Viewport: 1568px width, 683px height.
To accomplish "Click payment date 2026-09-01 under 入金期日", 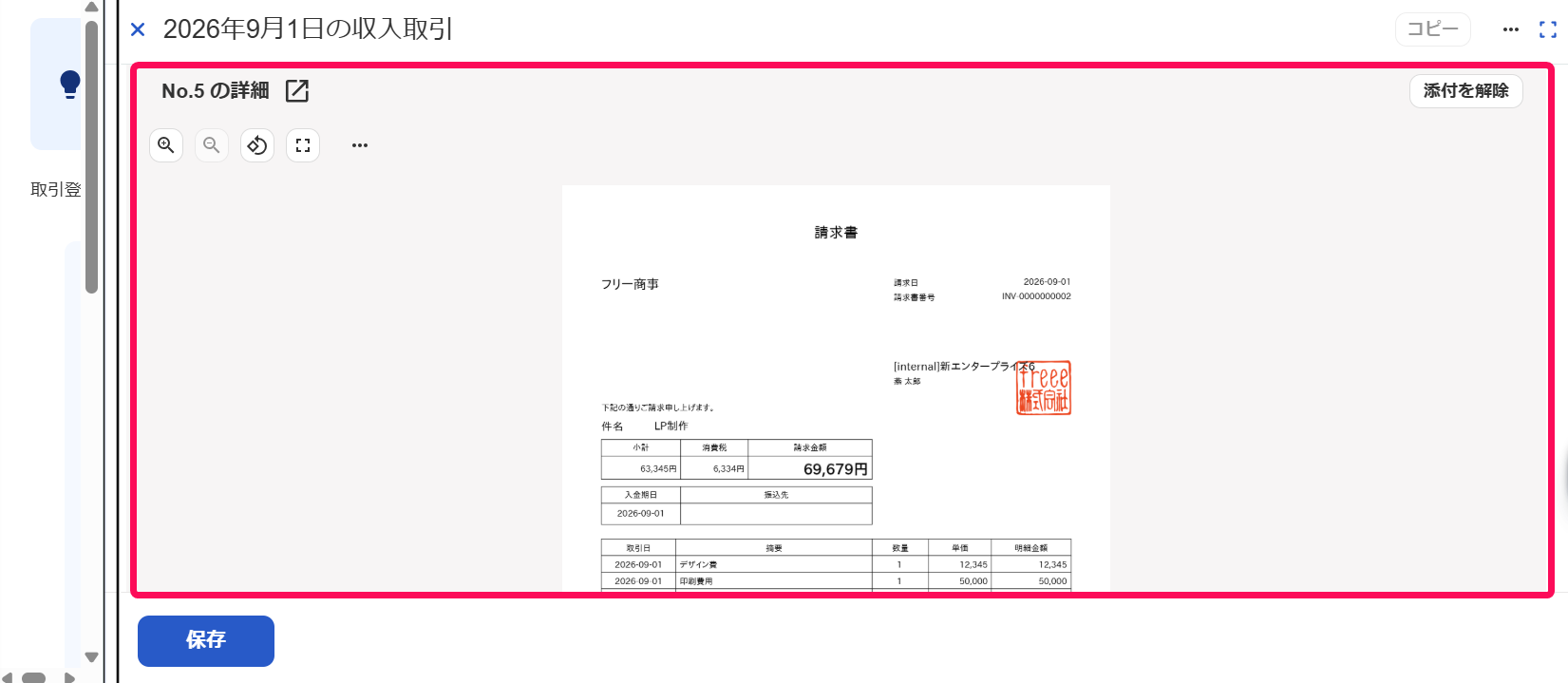I will 641,514.
